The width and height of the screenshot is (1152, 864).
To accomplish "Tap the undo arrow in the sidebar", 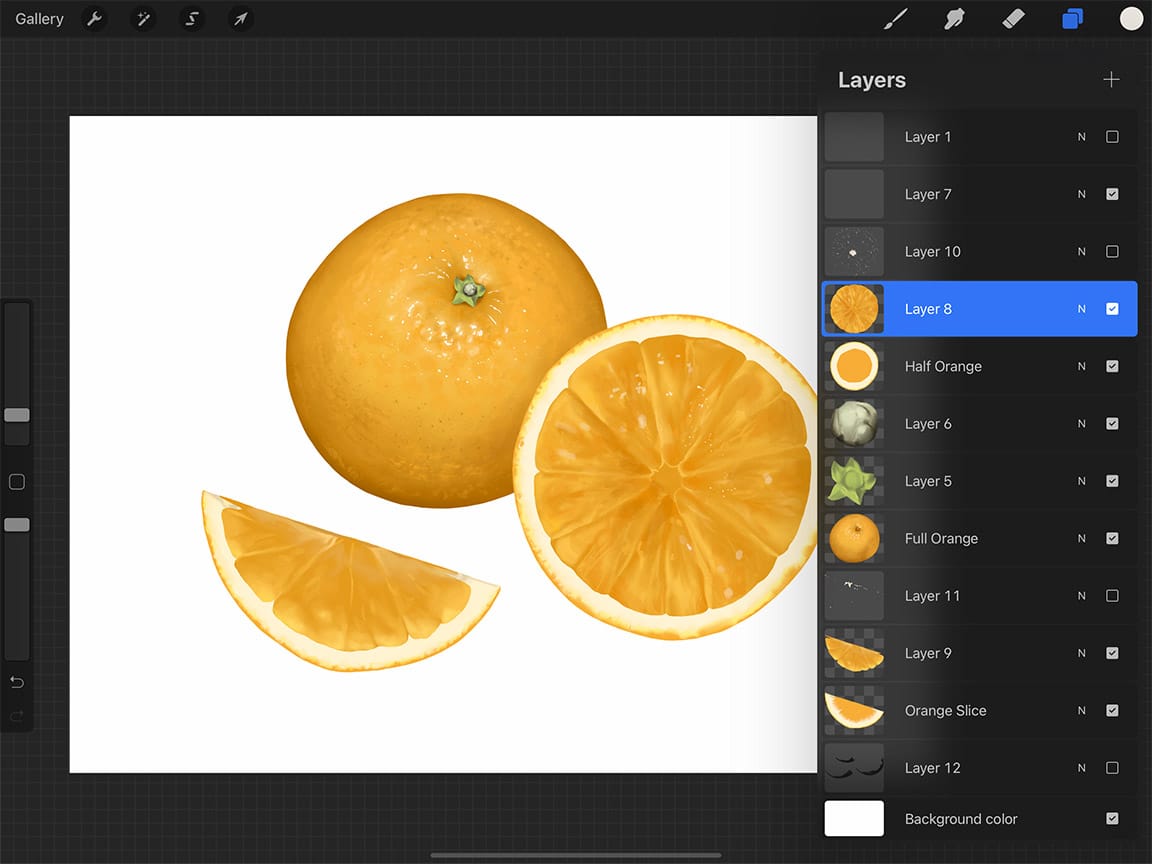I will tap(16, 682).
